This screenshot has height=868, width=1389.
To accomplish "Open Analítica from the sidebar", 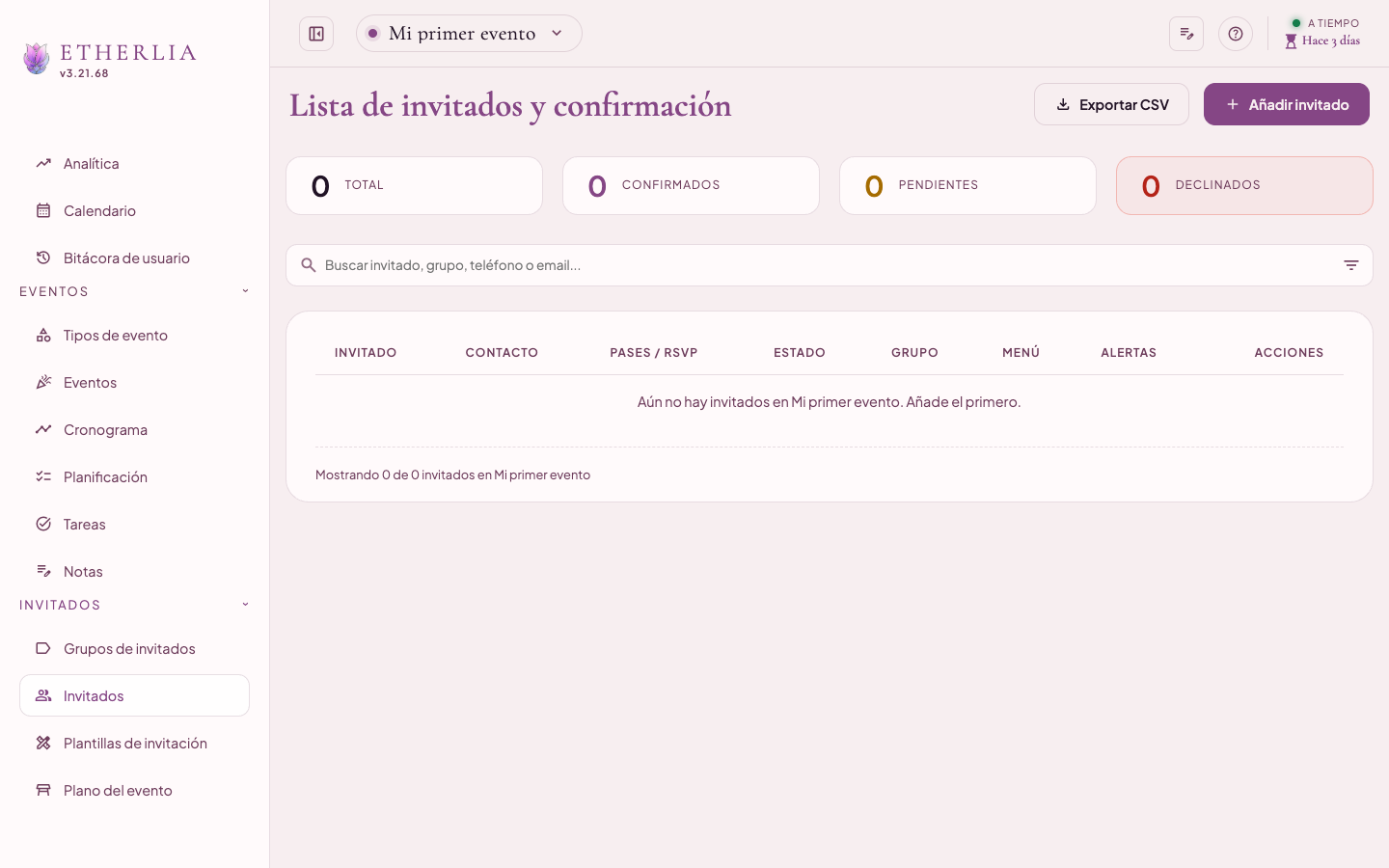I will tap(135, 164).
